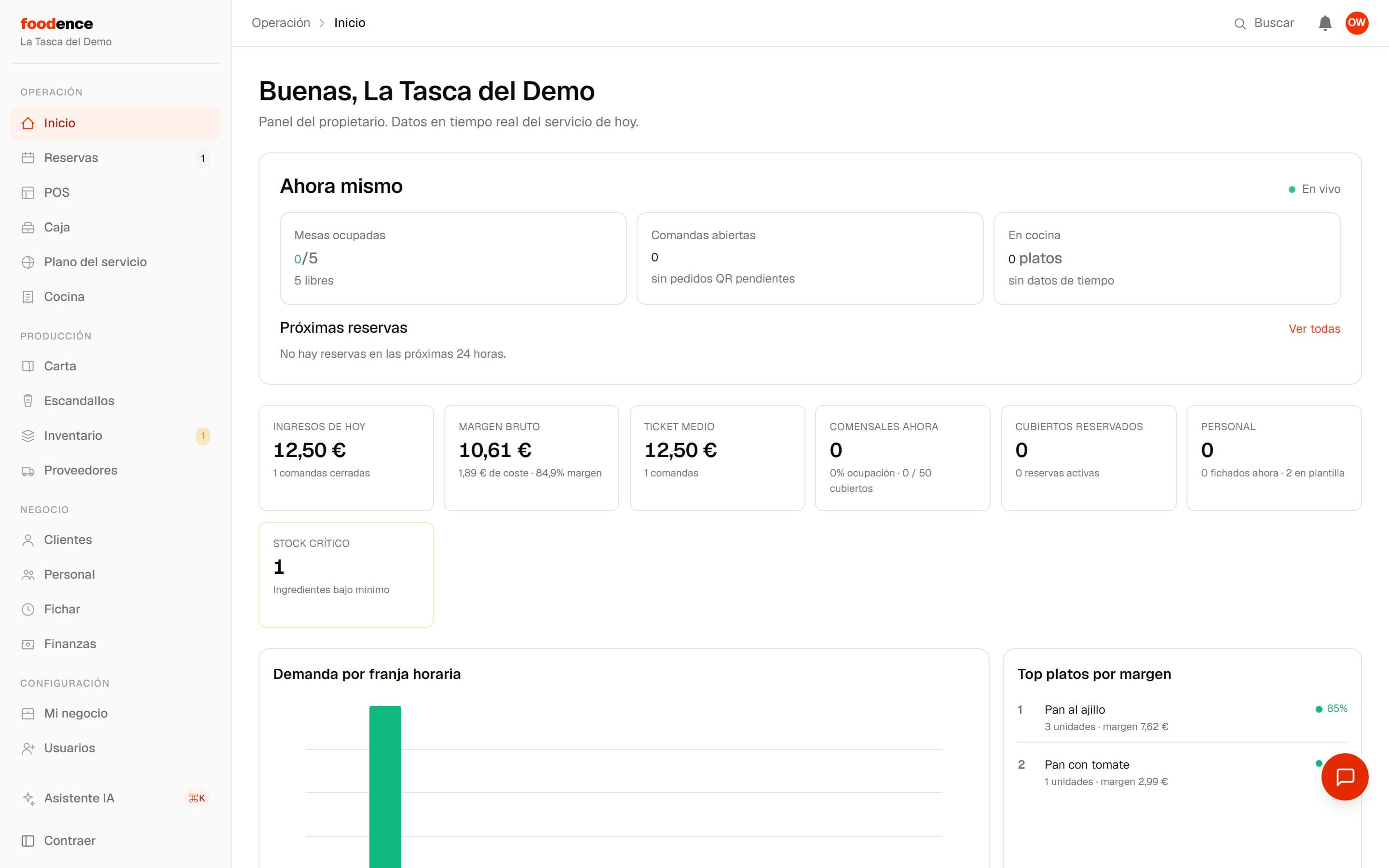The height and width of the screenshot is (868, 1389).
Task: Open notifications with the bell icon
Action: 1325,23
